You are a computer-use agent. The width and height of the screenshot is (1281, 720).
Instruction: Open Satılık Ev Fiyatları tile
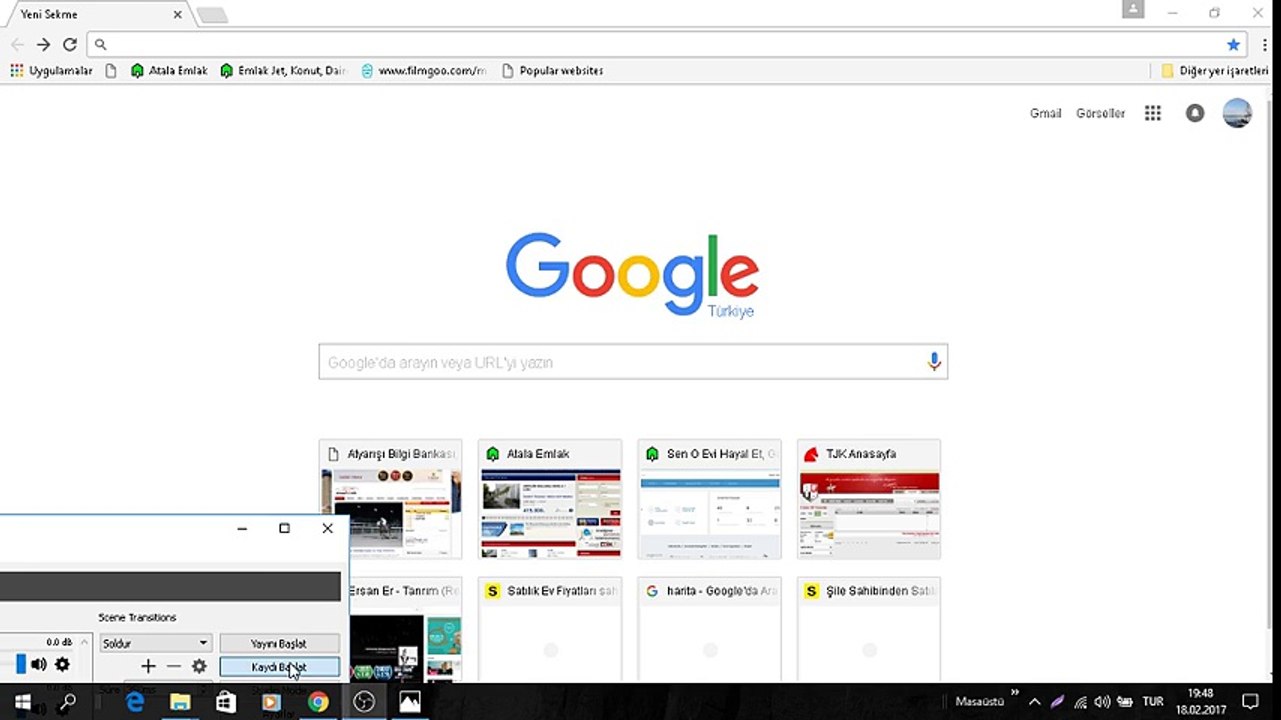coord(550,630)
